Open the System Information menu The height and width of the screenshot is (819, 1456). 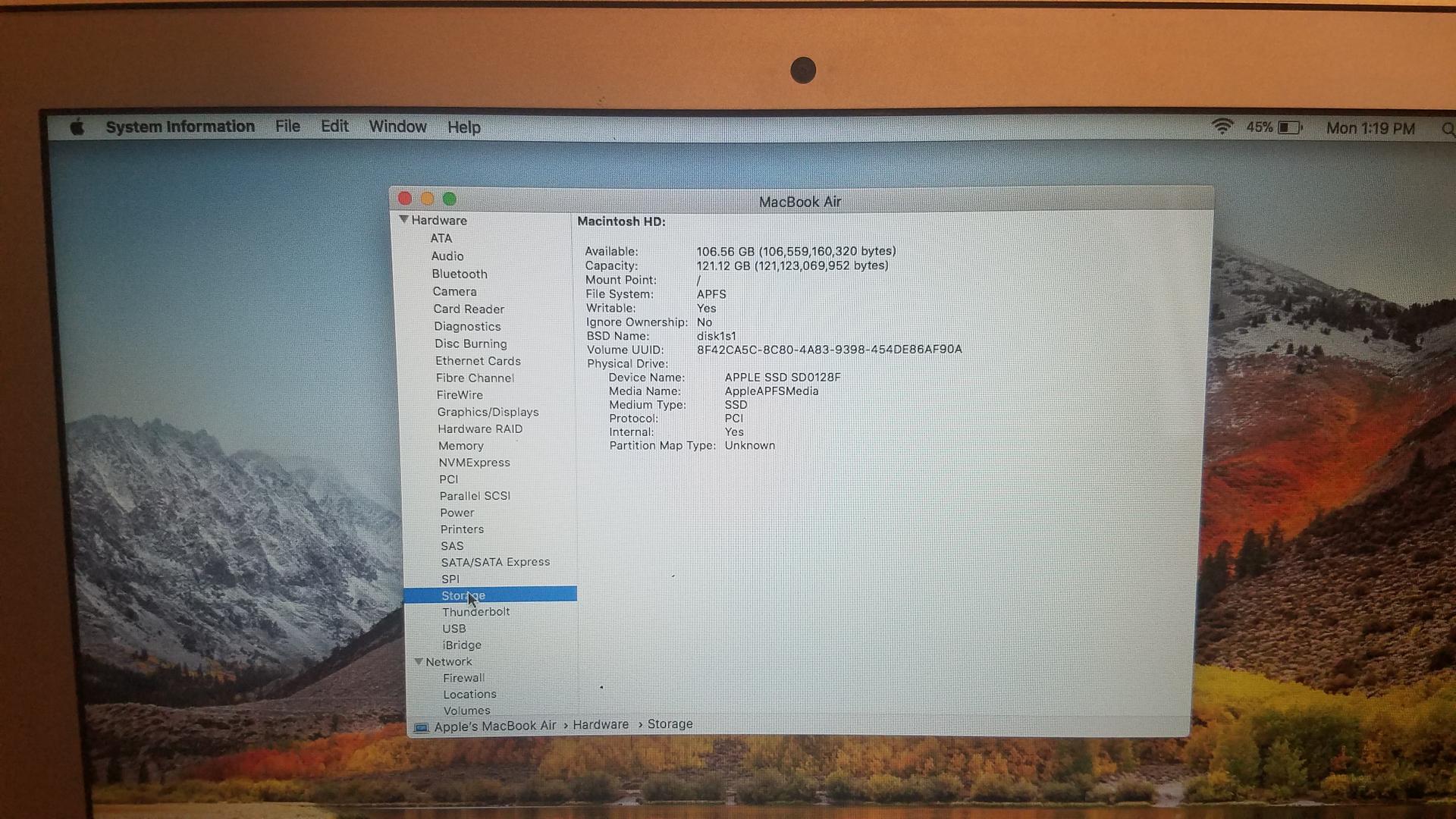tap(180, 127)
